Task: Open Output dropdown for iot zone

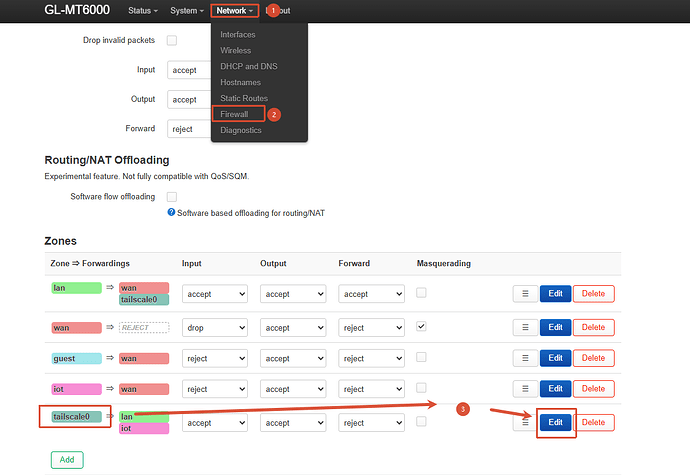Action: (293, 389)
